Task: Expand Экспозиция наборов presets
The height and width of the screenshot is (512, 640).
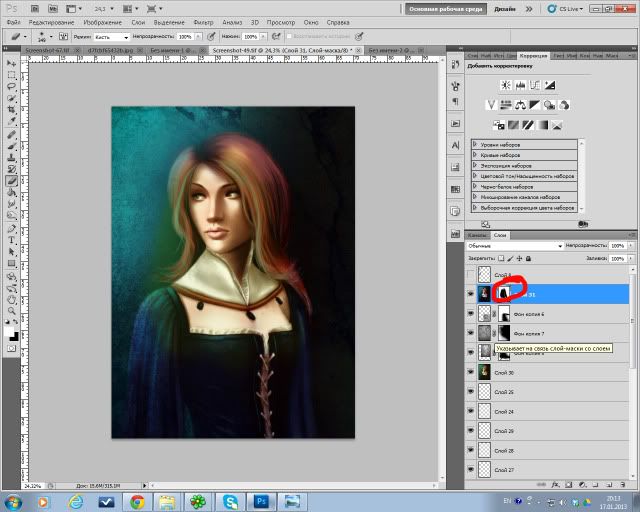Action: 475,165
